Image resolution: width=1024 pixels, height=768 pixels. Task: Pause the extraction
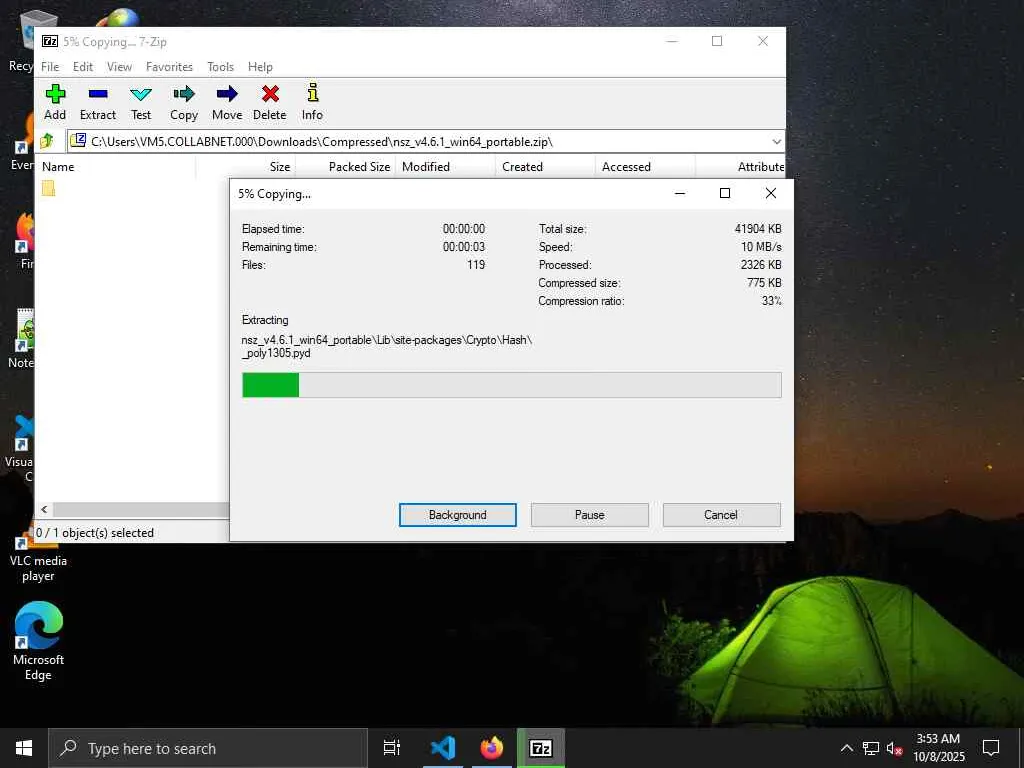(x=590, y=515)
